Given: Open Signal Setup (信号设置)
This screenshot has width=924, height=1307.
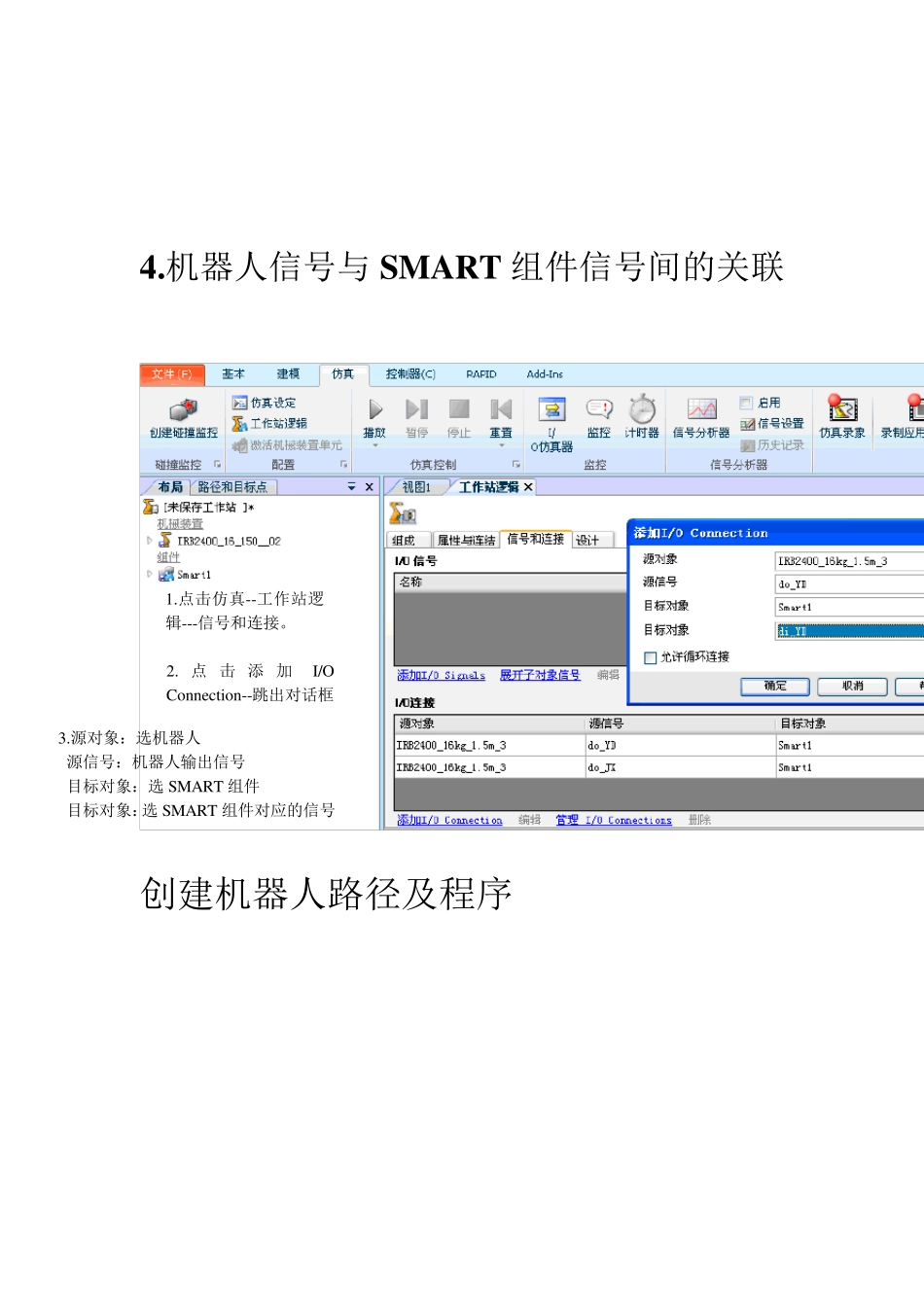Looking at the screenshot, I should 772,424.
